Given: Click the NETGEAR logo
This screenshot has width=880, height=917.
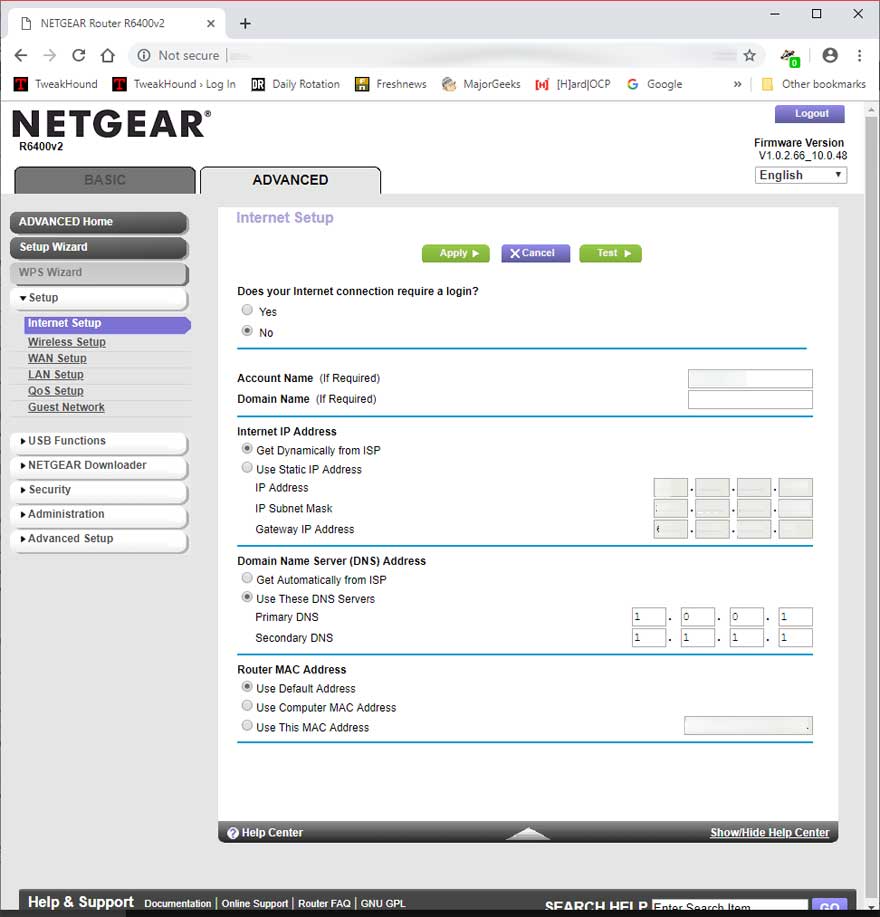Looking at the screenshot, I should click(x=111, y=124).
